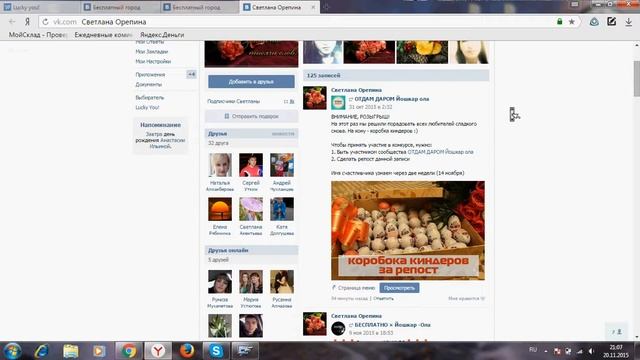Click Ответить link under post

(383, 298)
